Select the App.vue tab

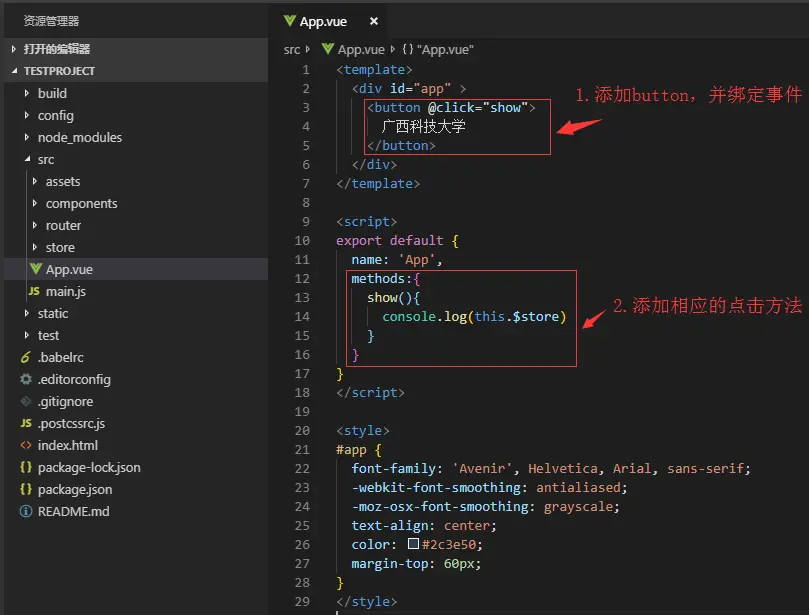pos(330,21)
